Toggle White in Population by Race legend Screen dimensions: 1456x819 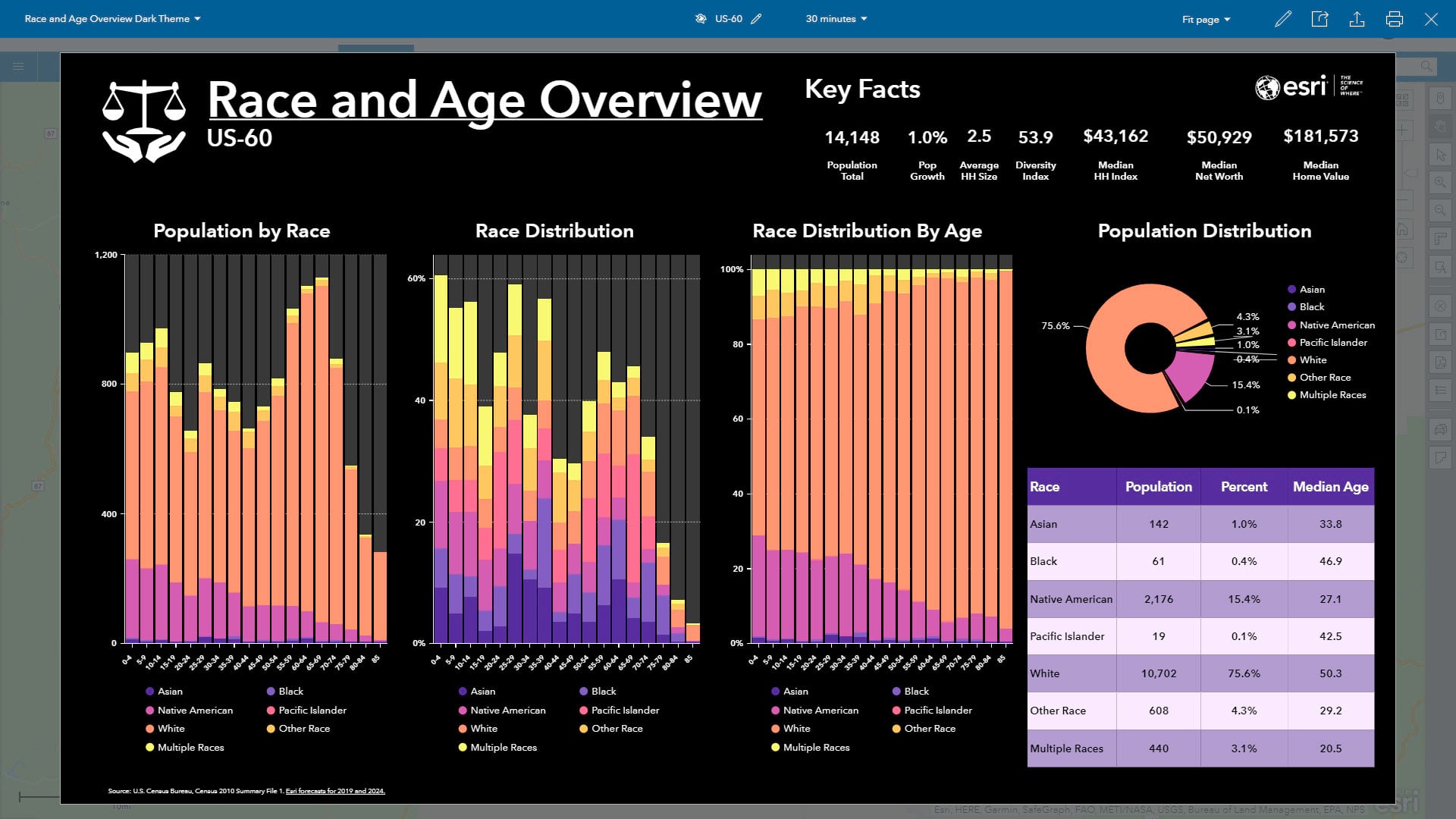(x=171, y=729)
